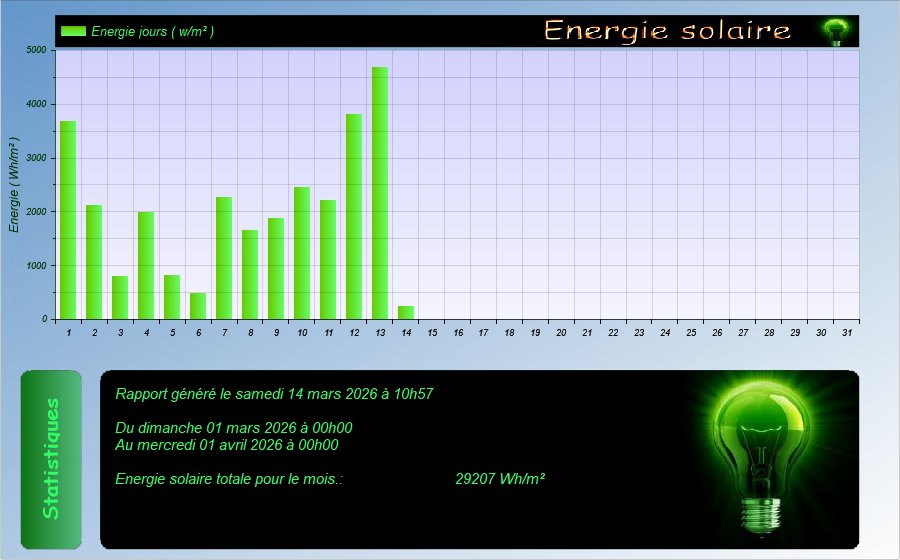Viewport: 900px width, 560px height.
Task: Click the day 10 energy bar
Action: coord(302,253)
